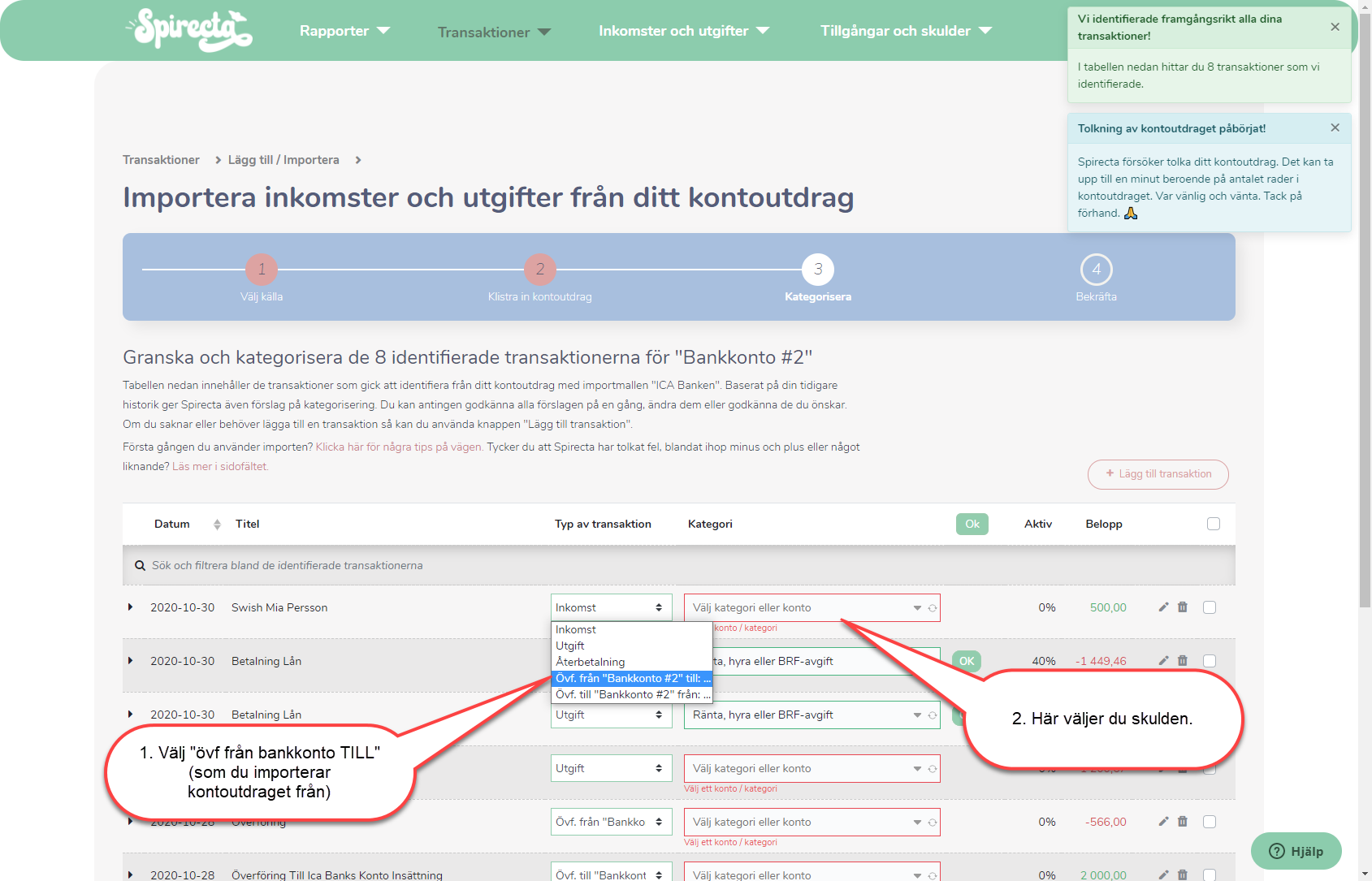This screenshot has height=881, width=1372.
Task: Open the 'Läs mer i sidofältet' link
Action: tap(220, 467)
